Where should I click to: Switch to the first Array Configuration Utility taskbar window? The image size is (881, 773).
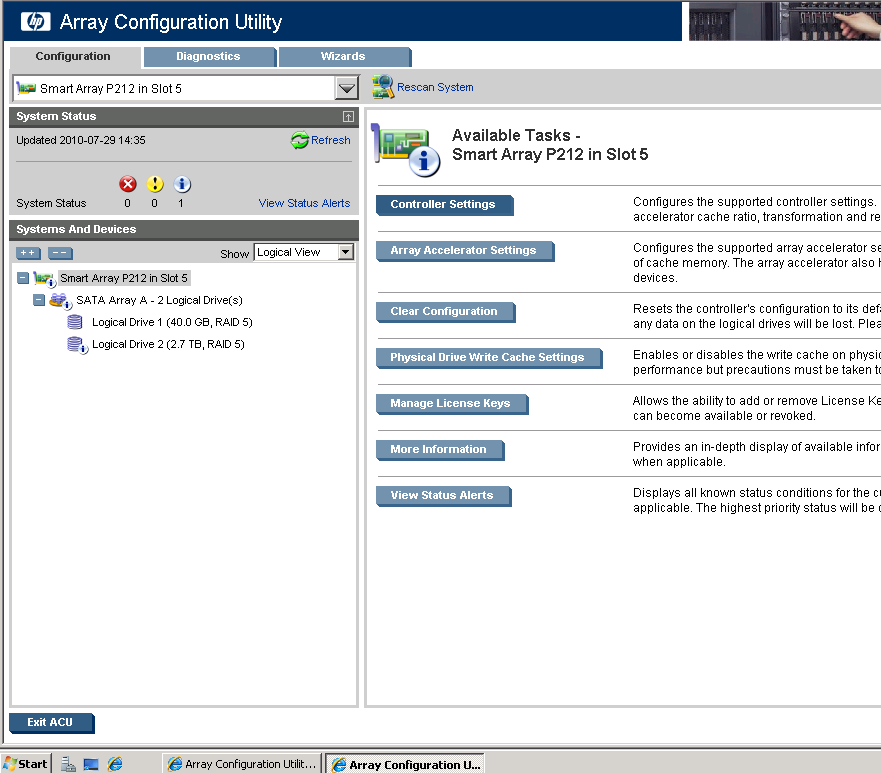242,764
